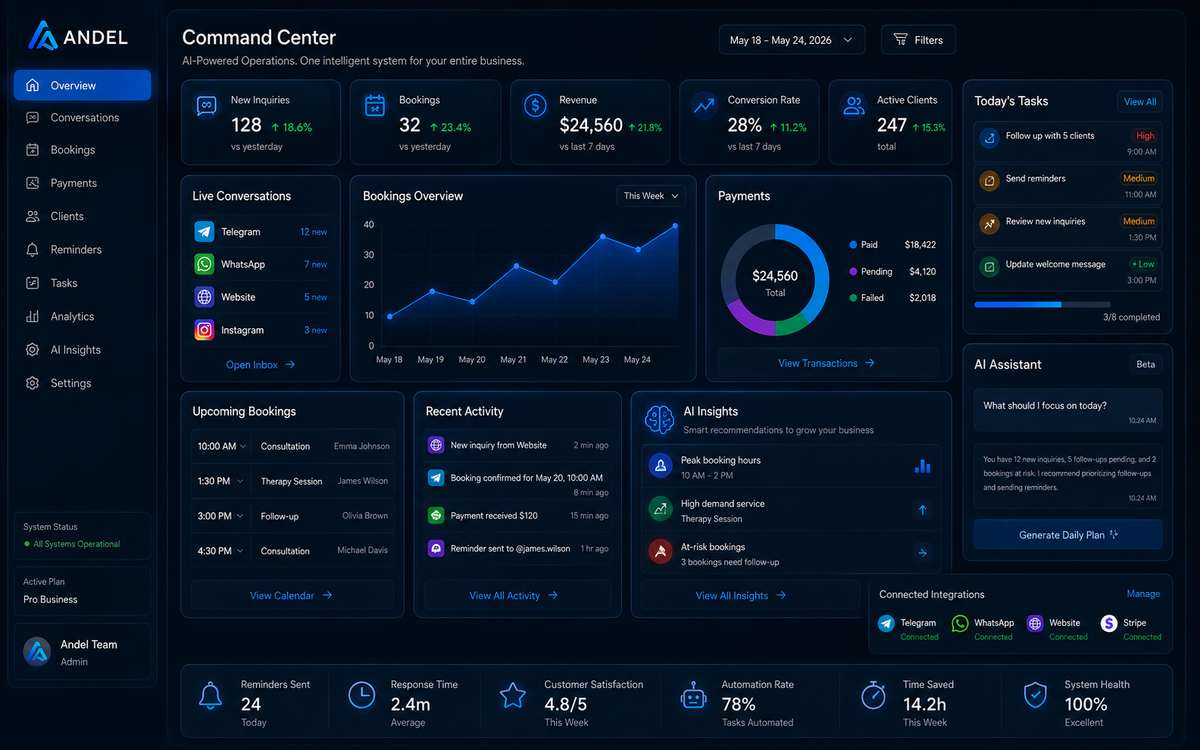
Task: Click the View All Insights link
Action: coord(741,595)
